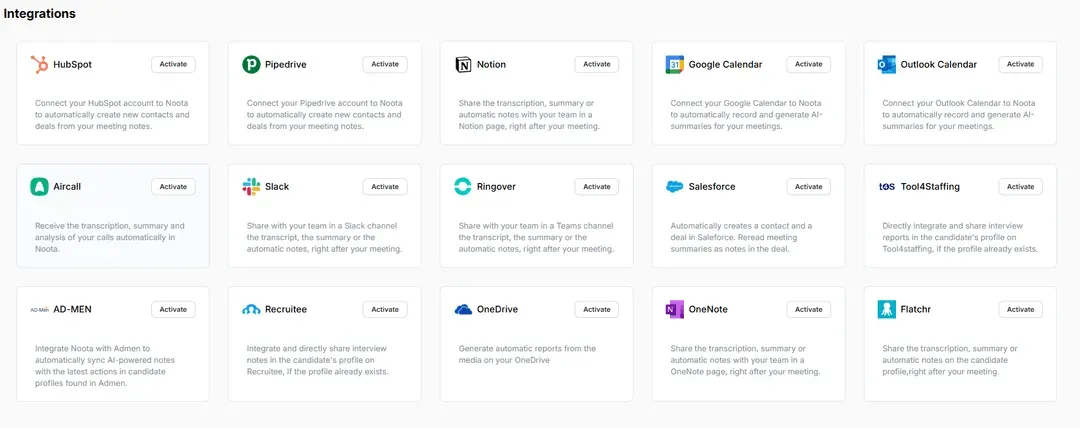
Task: Activate the Notion integration
Action: (596, 64)
